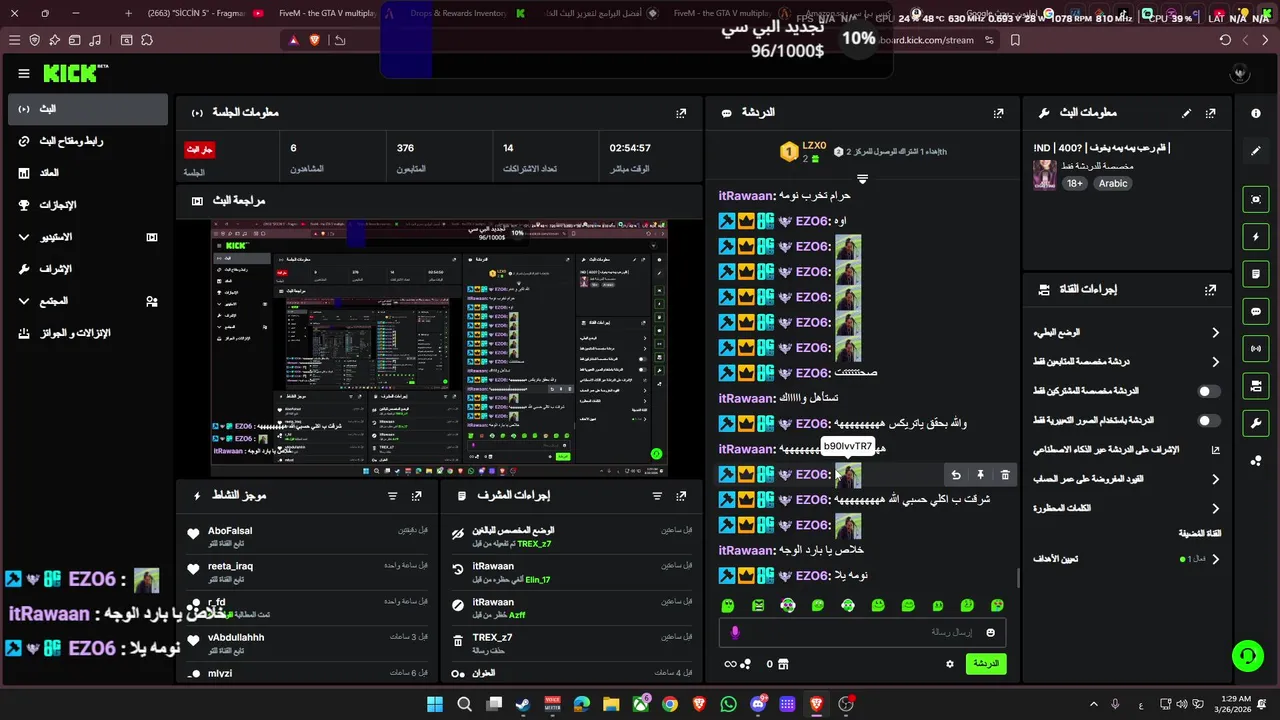Toggle chat bubble widget in right rail
This screenshot has height=720, width=1280.
coord(1256,312)
